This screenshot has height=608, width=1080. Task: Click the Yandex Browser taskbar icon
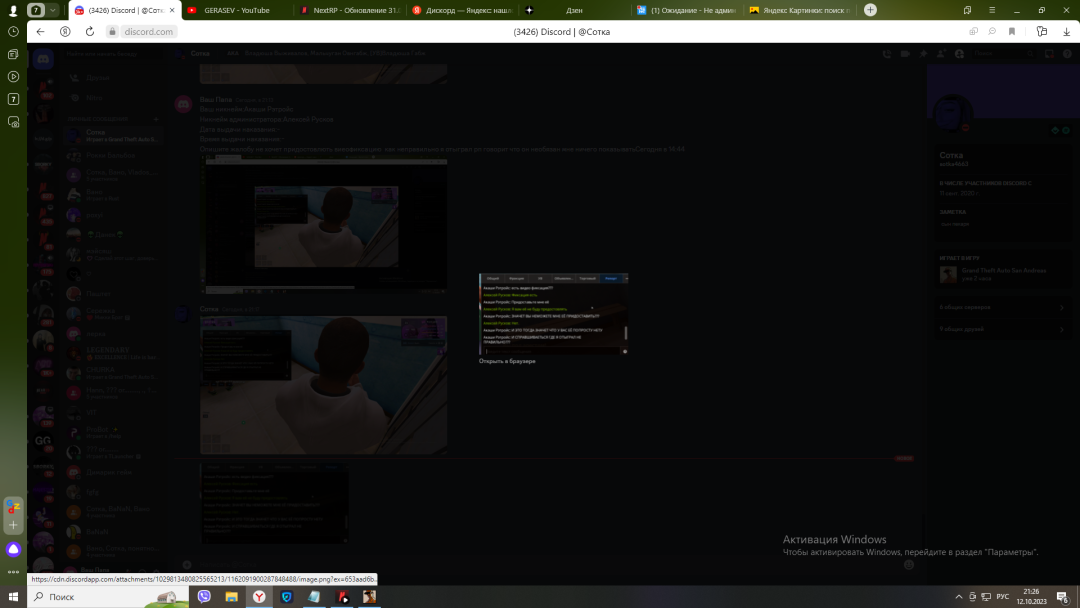[259, 597]
